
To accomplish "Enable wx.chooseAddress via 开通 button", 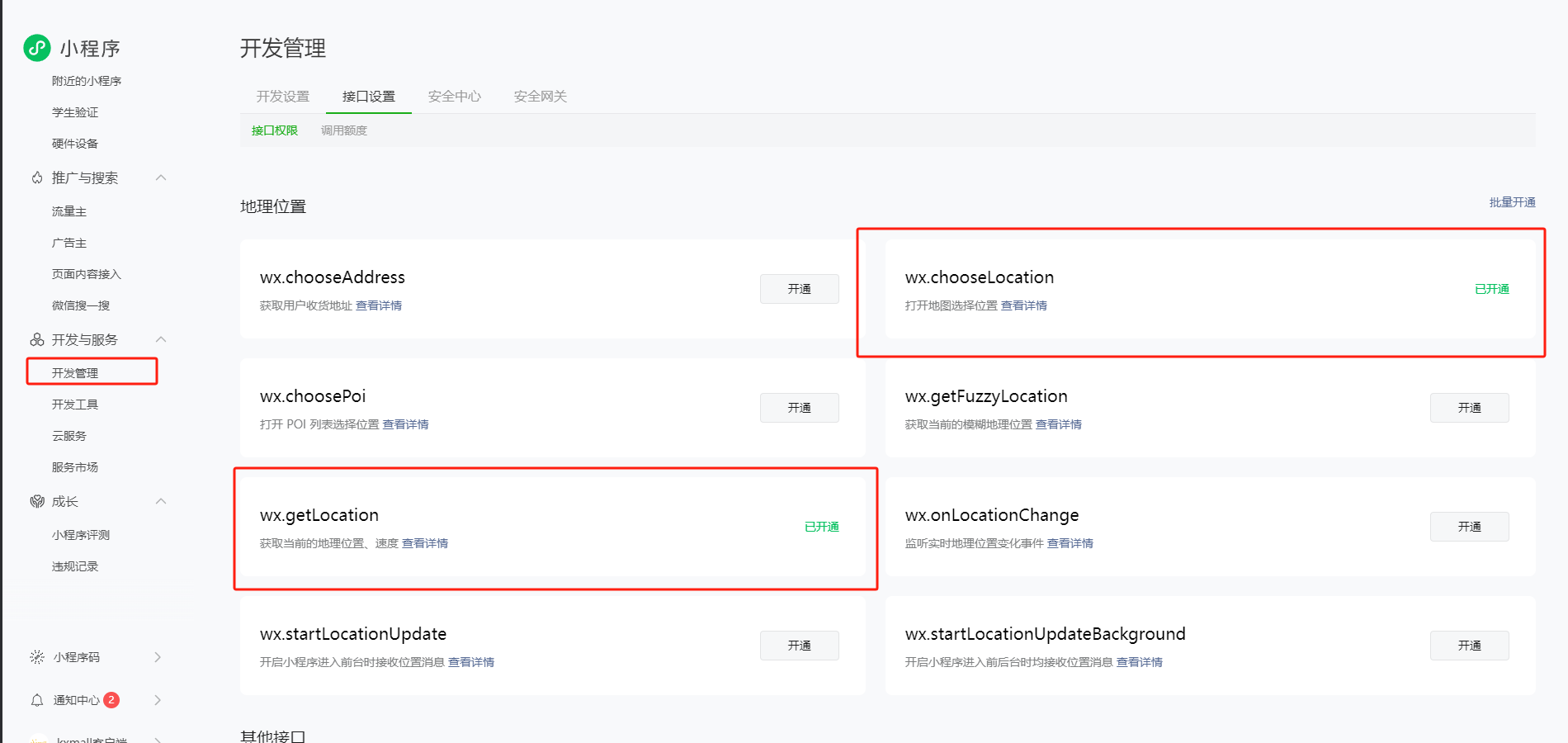I will pyautogui.click(x=798, y=288).
